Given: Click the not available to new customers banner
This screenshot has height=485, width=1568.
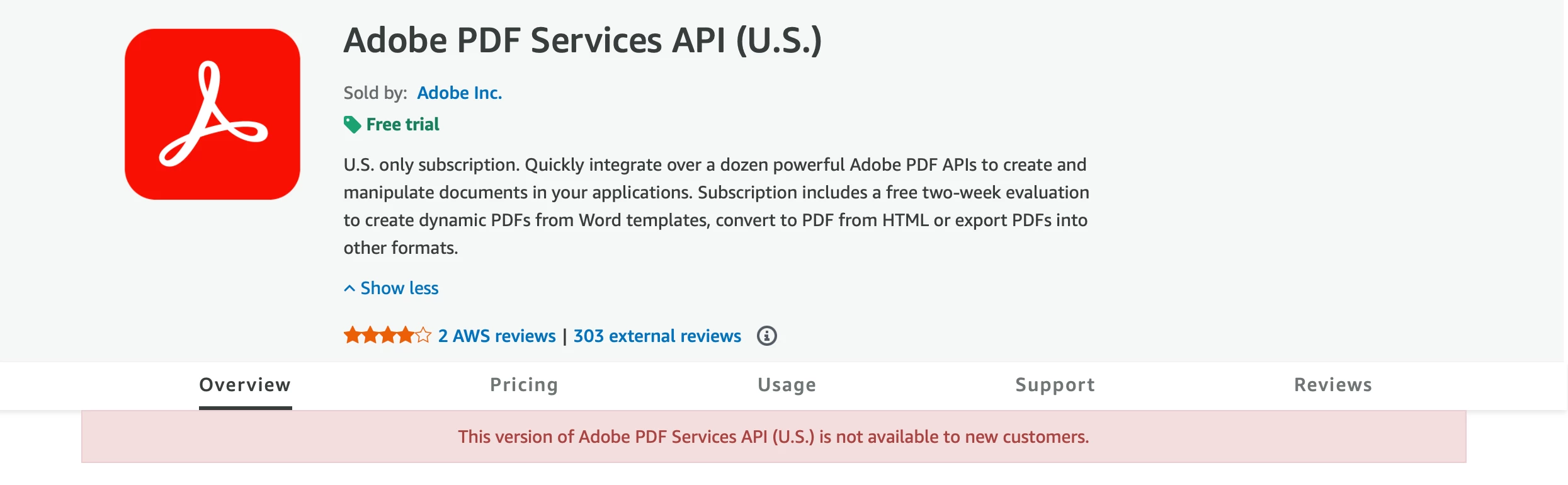Looking at the screenshot, I should [773, 437].
